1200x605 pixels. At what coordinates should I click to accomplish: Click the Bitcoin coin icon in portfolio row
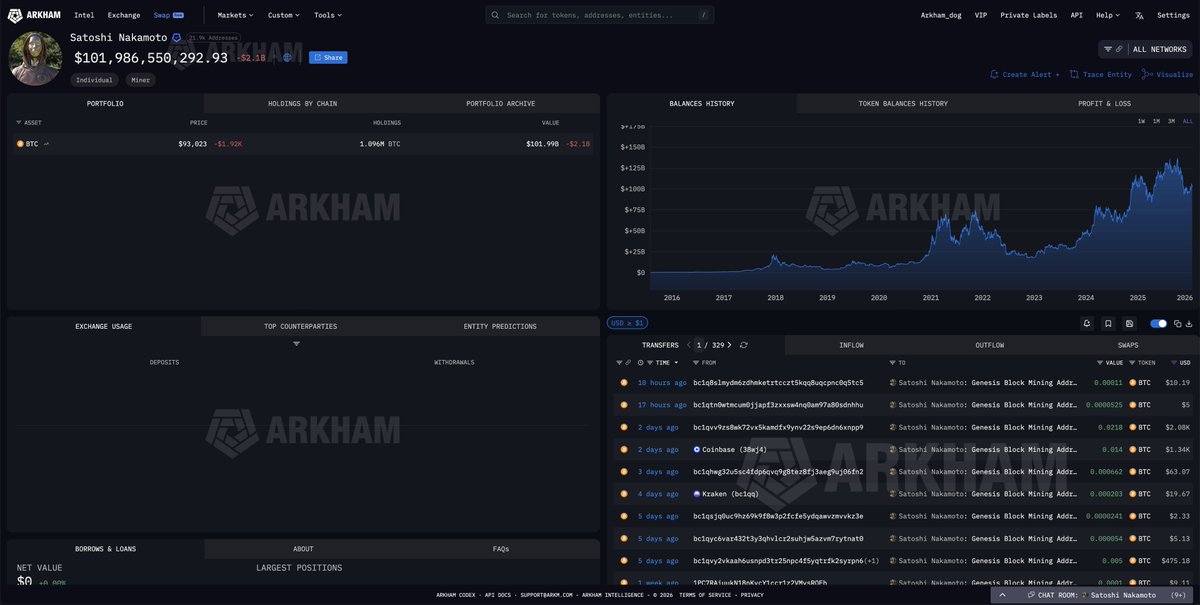click(x=20, y=144)
